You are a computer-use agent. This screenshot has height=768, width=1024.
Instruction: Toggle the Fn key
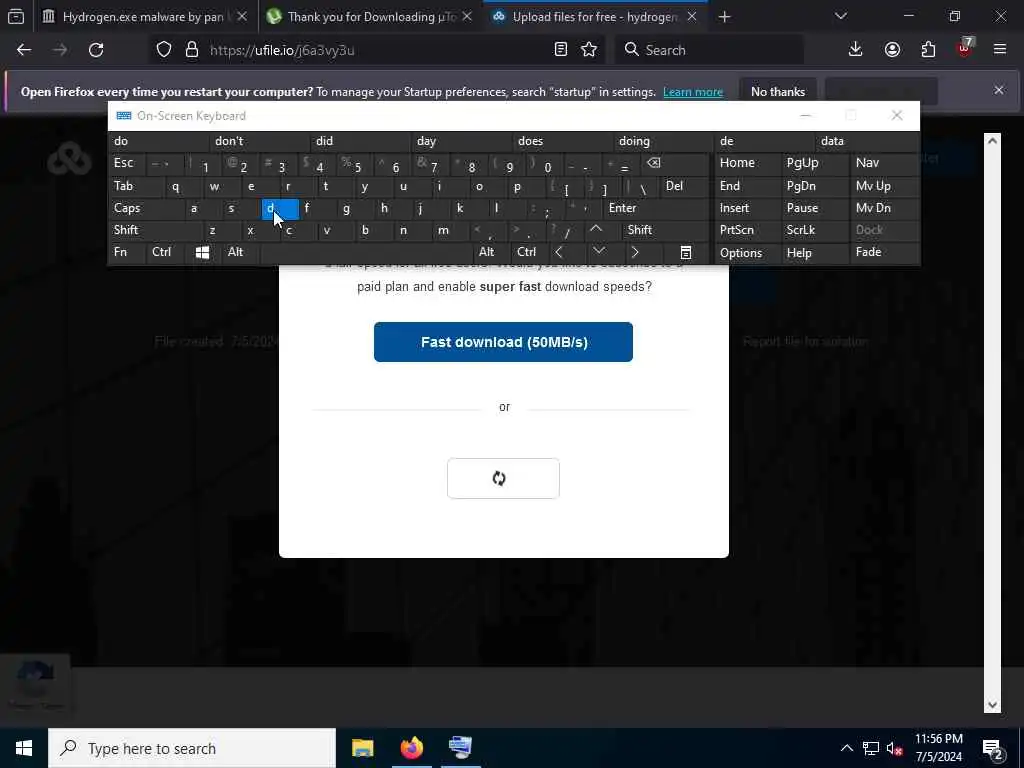[127, 252]
